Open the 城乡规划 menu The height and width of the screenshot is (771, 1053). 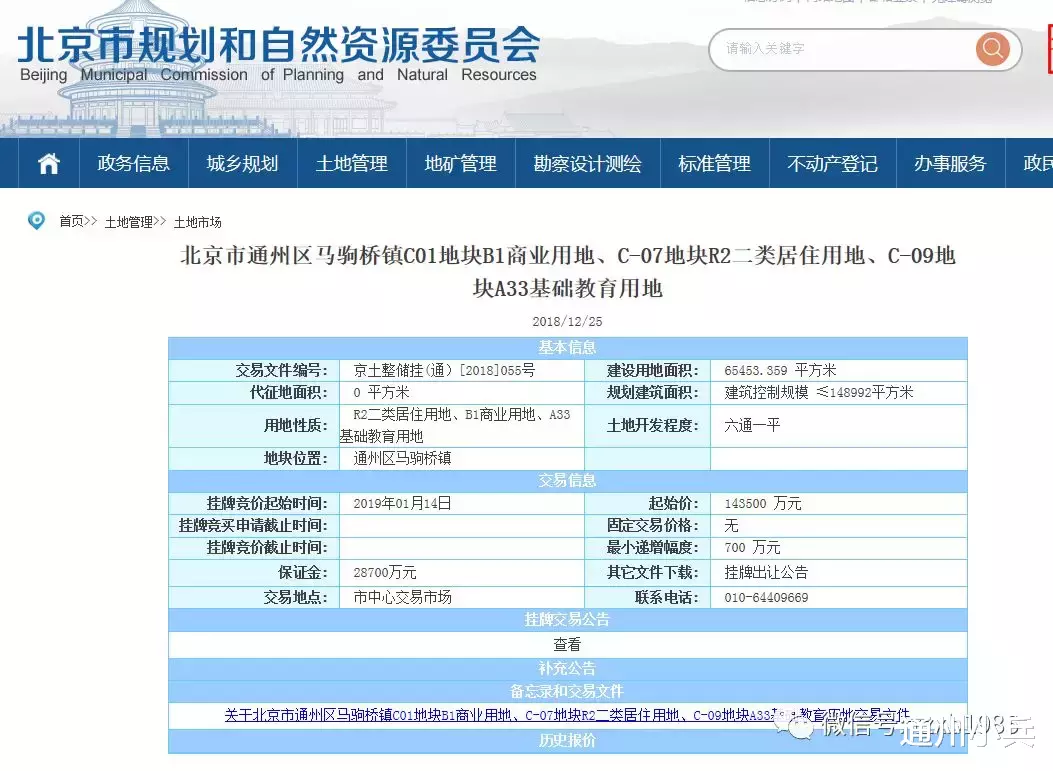[241, 163]
